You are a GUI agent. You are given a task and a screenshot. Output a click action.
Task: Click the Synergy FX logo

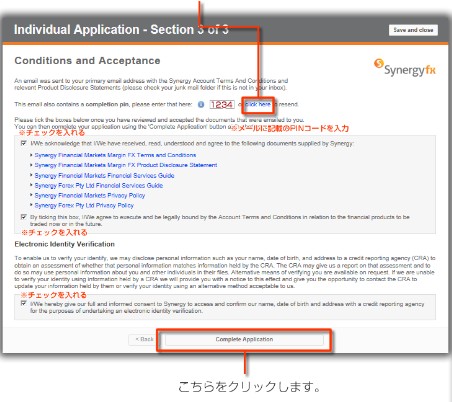[404, 68]
